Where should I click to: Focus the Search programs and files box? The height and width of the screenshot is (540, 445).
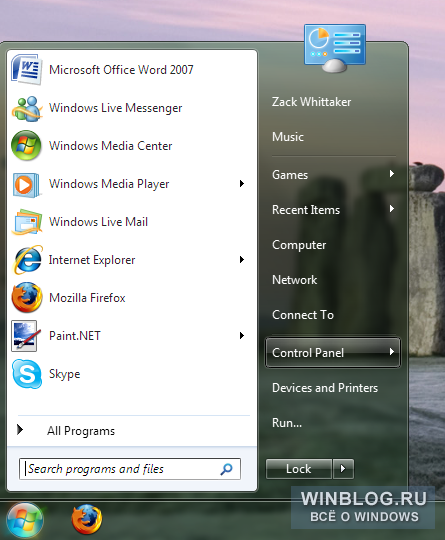pyautogui.click(x=130, y=469)
